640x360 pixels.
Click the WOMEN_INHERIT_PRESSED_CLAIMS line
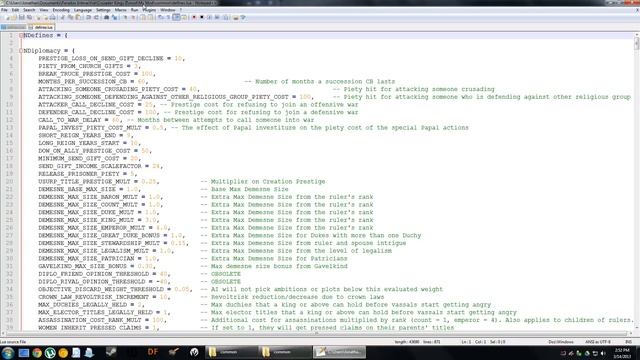tap(246, 328)
